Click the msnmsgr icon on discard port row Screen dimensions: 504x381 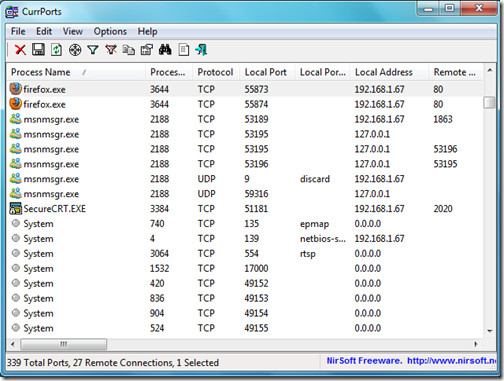coord(15,178)
